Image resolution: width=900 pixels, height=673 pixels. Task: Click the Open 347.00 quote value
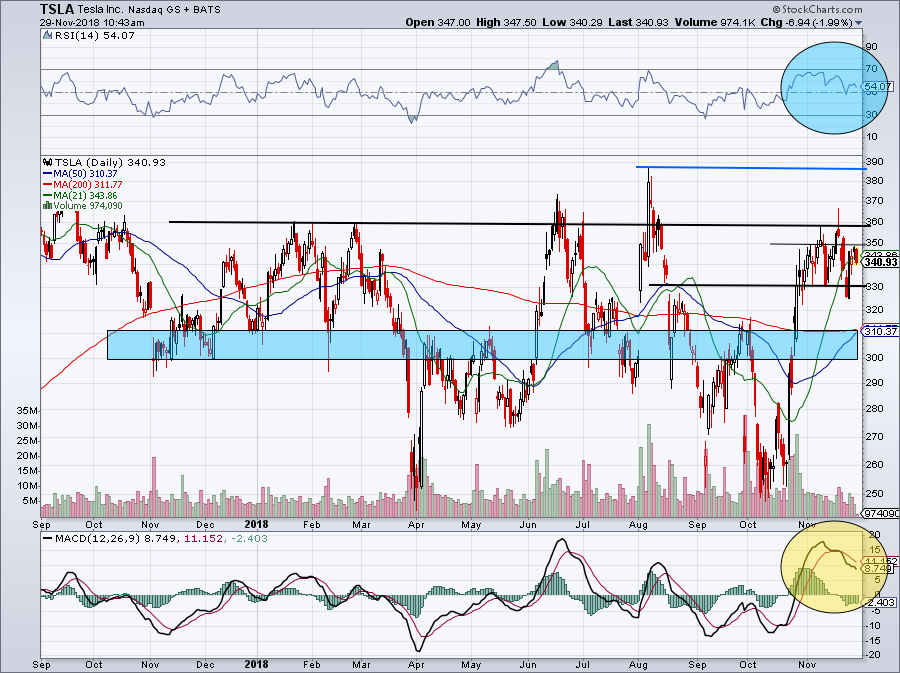point(438,22)
